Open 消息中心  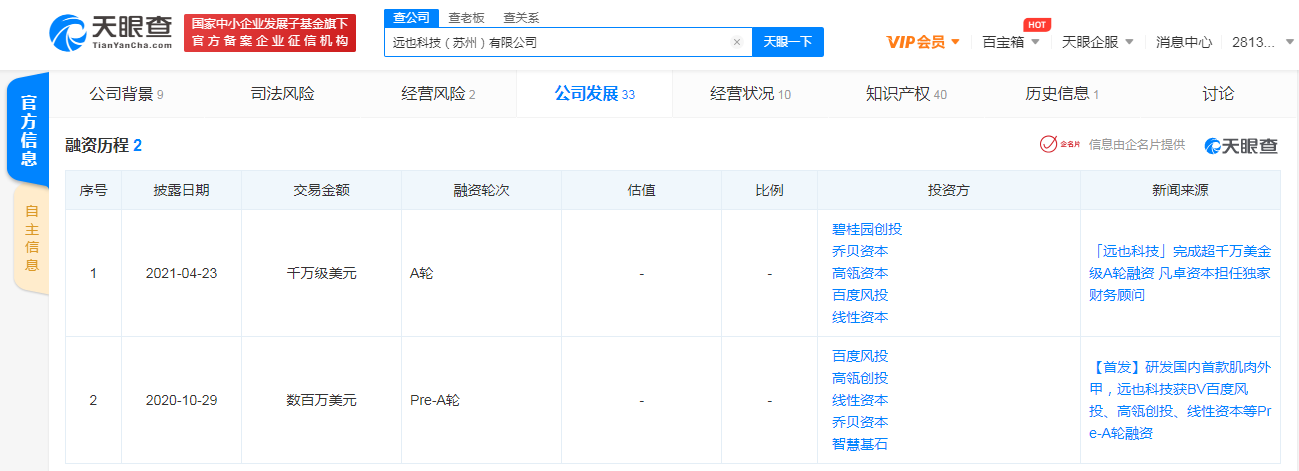[x=1184, y=42]
